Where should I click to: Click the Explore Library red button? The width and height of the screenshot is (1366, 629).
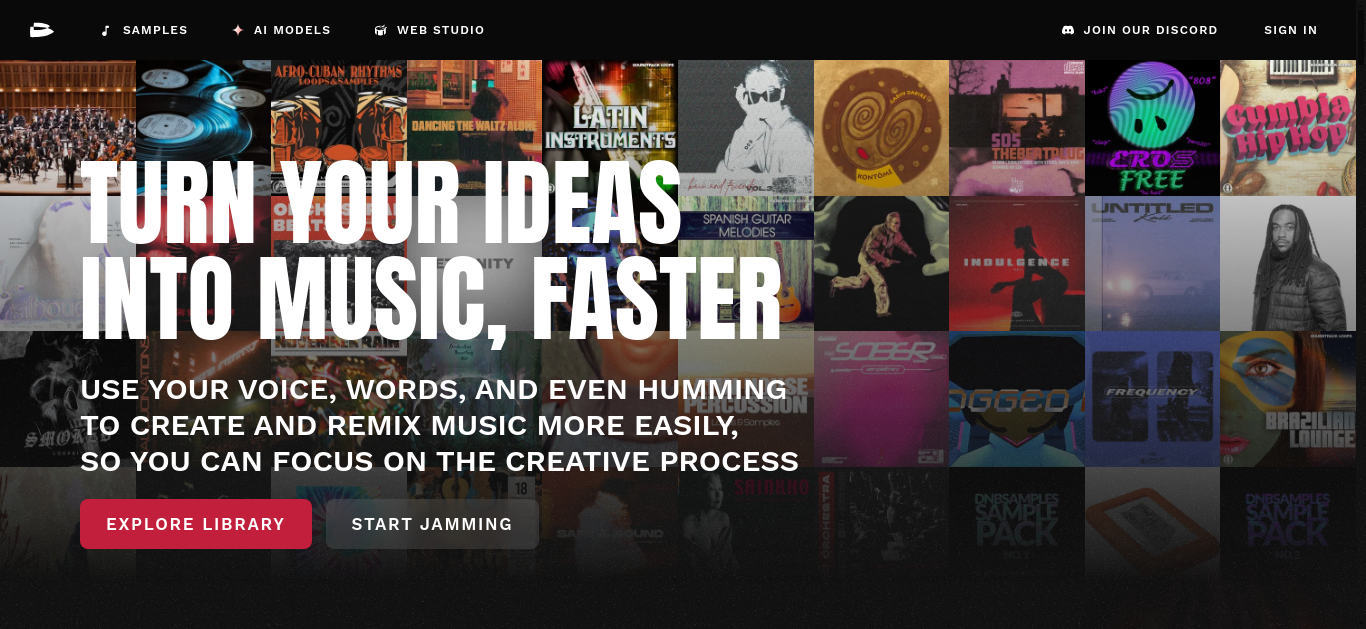point(196,524)
